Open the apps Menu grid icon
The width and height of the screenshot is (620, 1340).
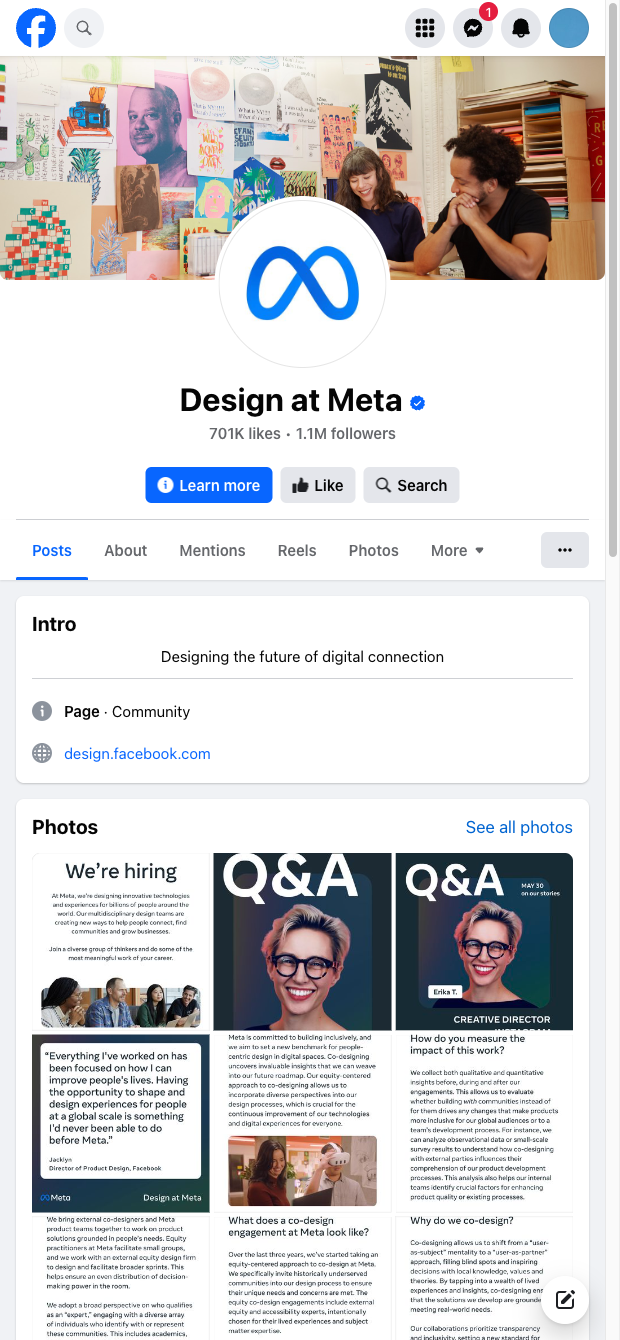tap(424, 28)
